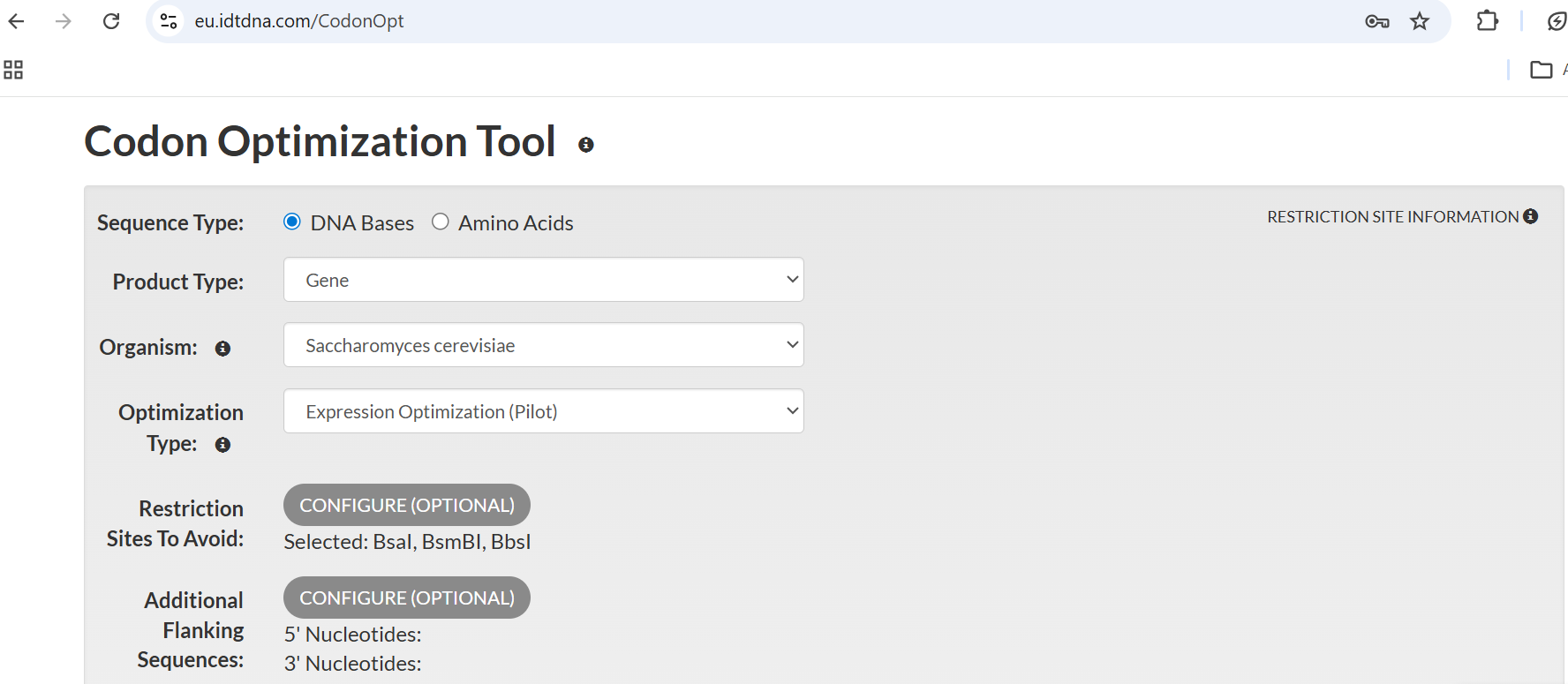Click the 'Selected: BsaI, BsmBI, BbsI' text
Viewport: 1568px width, 684px height.
click(407, 542)
